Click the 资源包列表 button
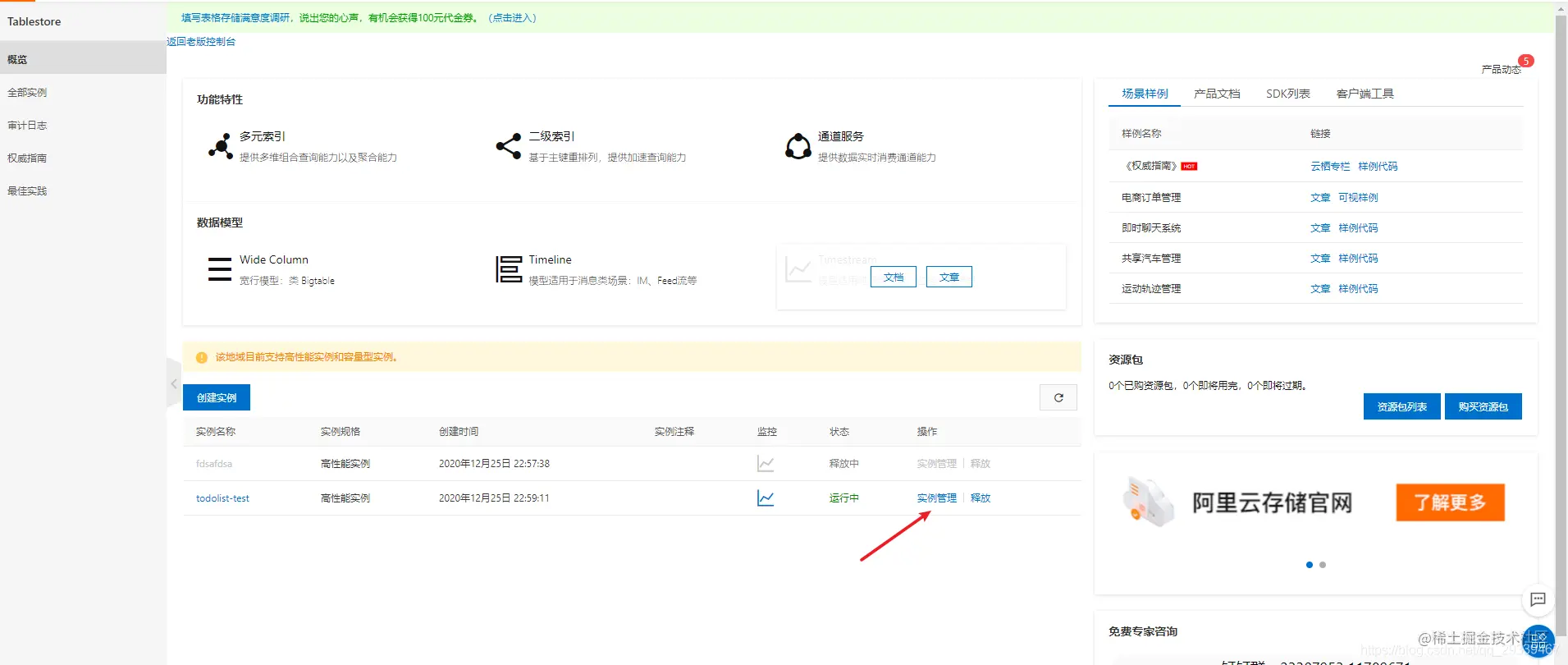 1401,406
